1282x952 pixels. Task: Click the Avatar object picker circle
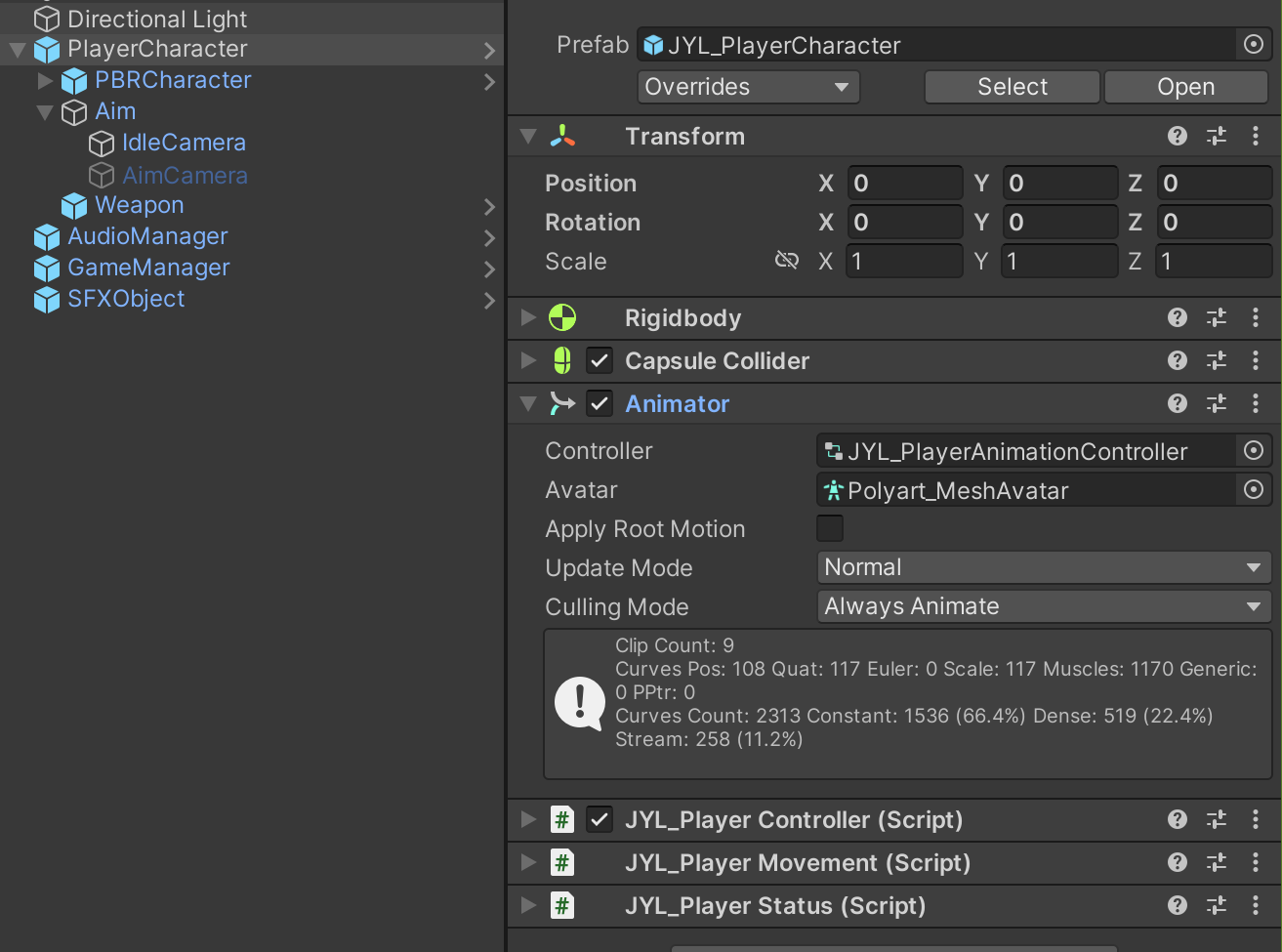pos(1254,489)
